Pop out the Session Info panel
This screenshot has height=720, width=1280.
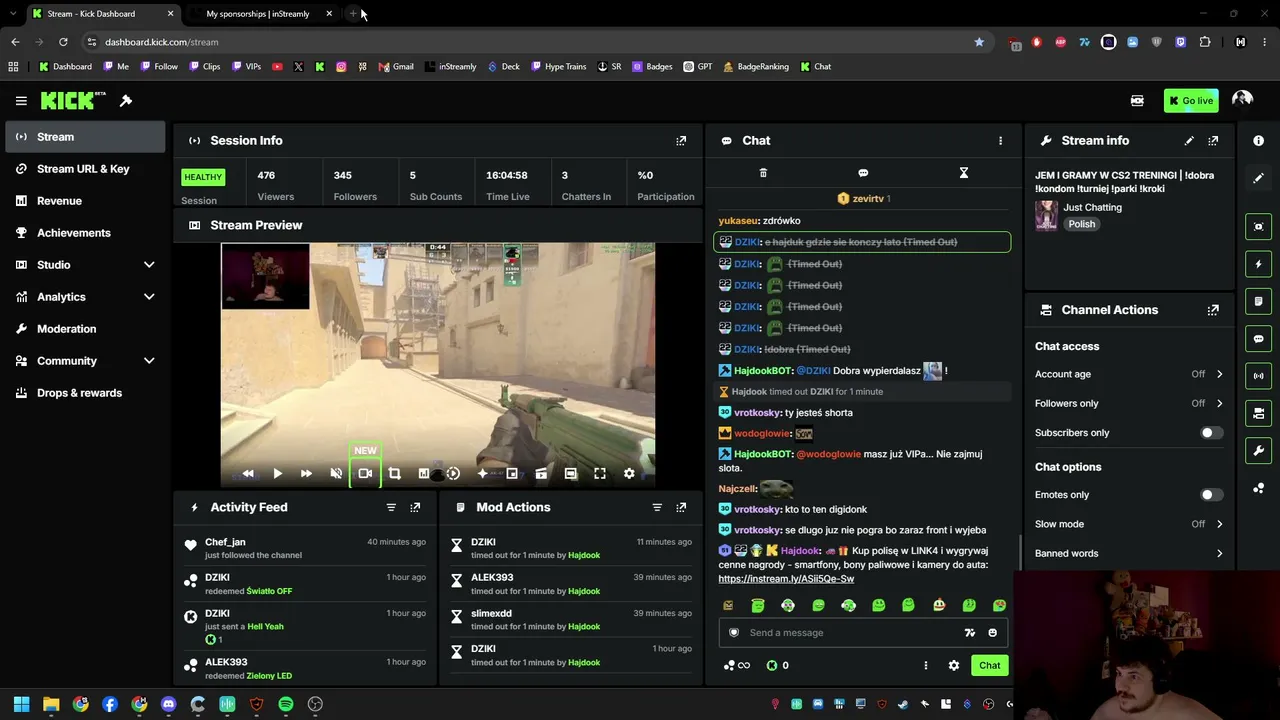click(x=681, y=141)
